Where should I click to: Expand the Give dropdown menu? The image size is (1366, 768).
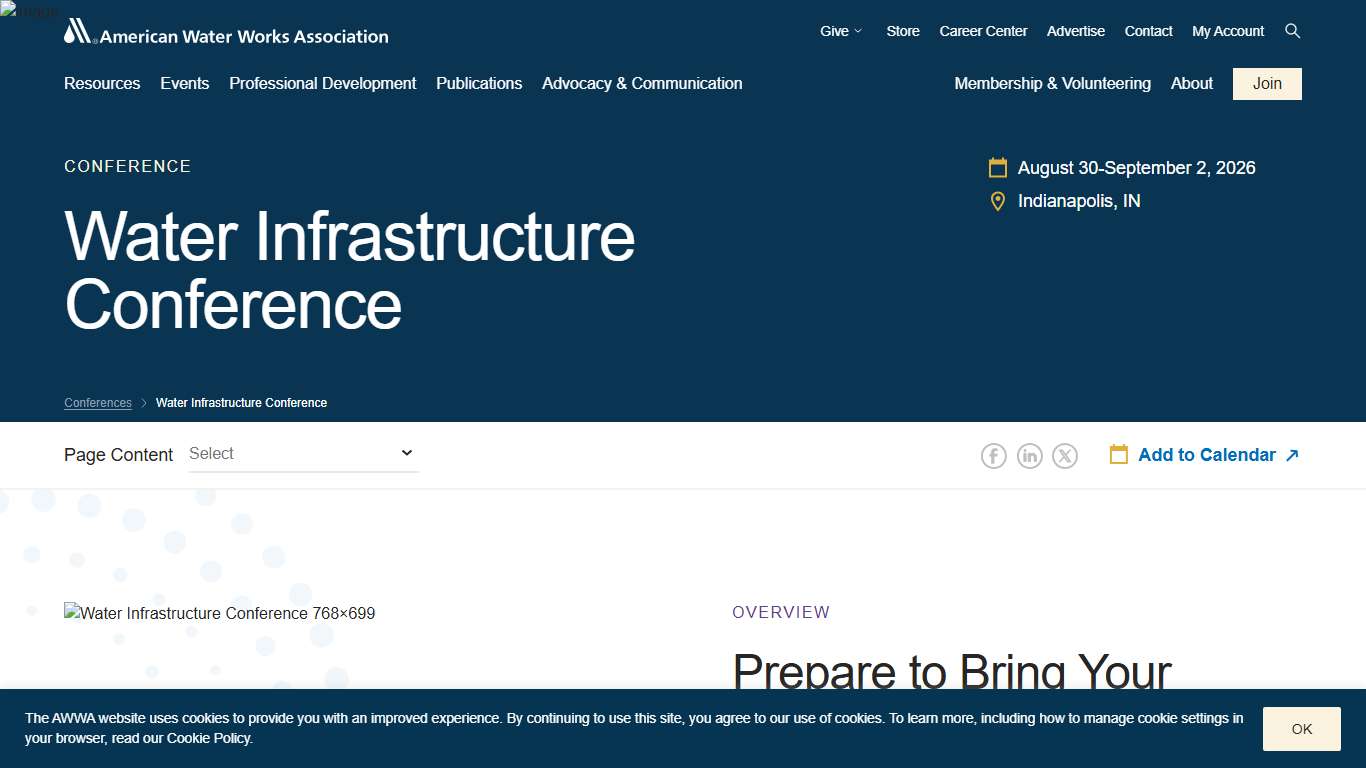pos(840,31)
